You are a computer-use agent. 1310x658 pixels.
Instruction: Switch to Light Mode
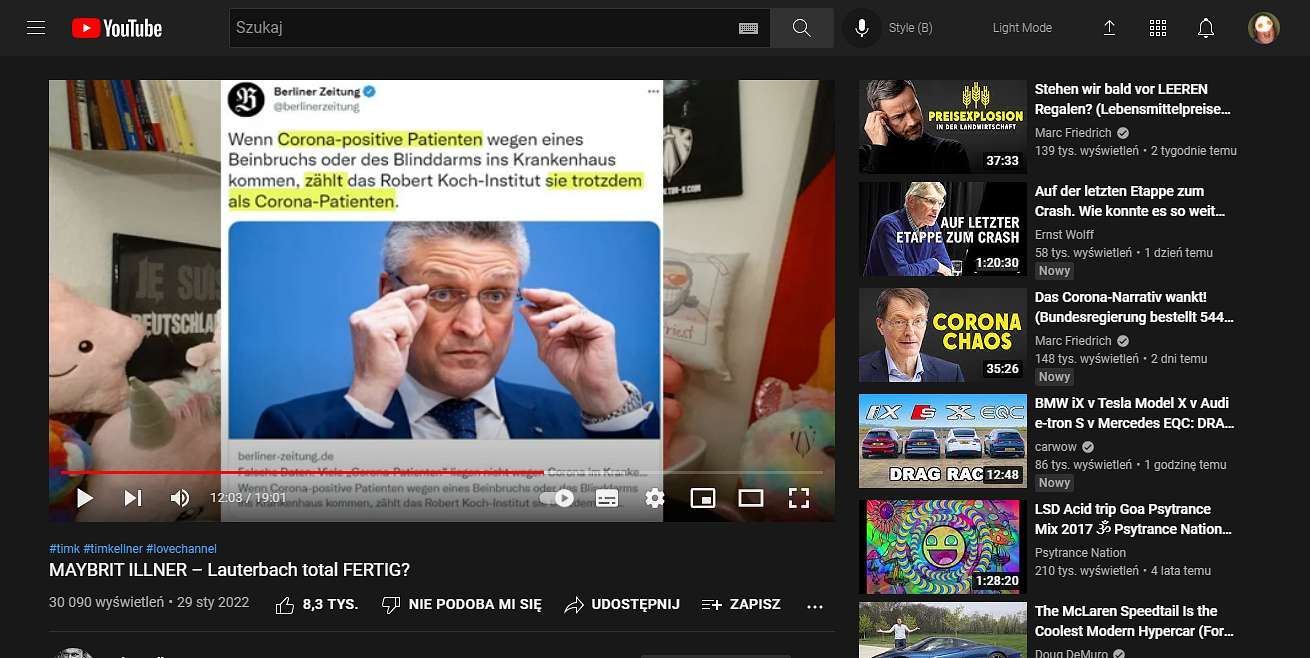(1022, 28)
